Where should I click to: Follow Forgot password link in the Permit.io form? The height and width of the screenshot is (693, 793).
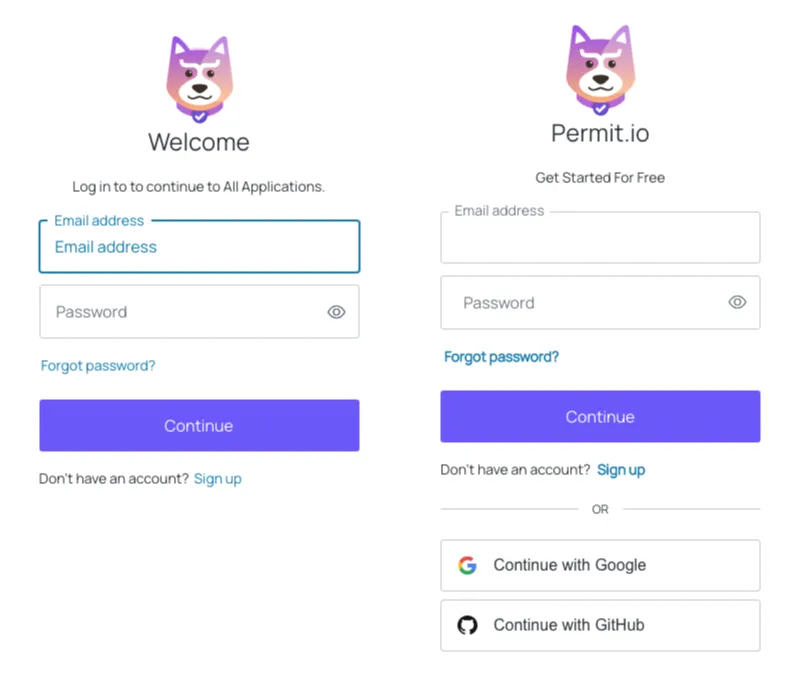point(501,357)
